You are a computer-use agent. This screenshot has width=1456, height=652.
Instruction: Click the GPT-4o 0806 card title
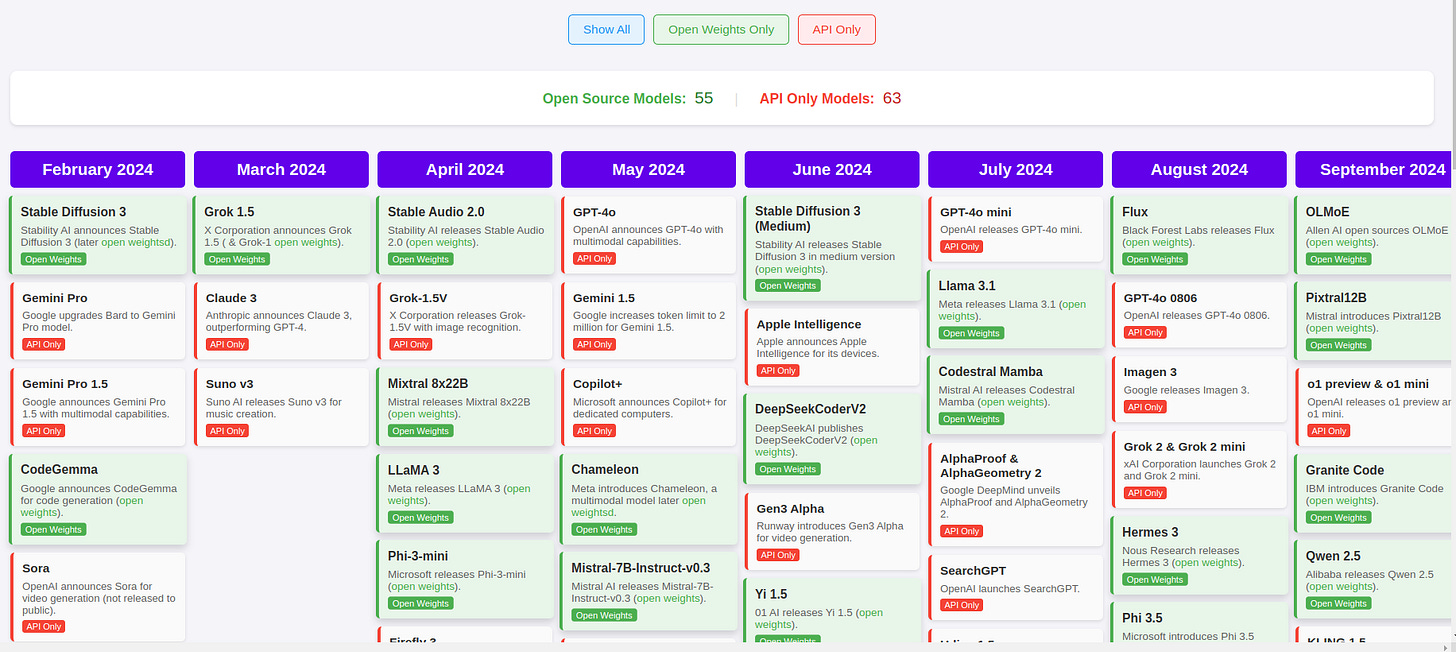point(1160,298)
